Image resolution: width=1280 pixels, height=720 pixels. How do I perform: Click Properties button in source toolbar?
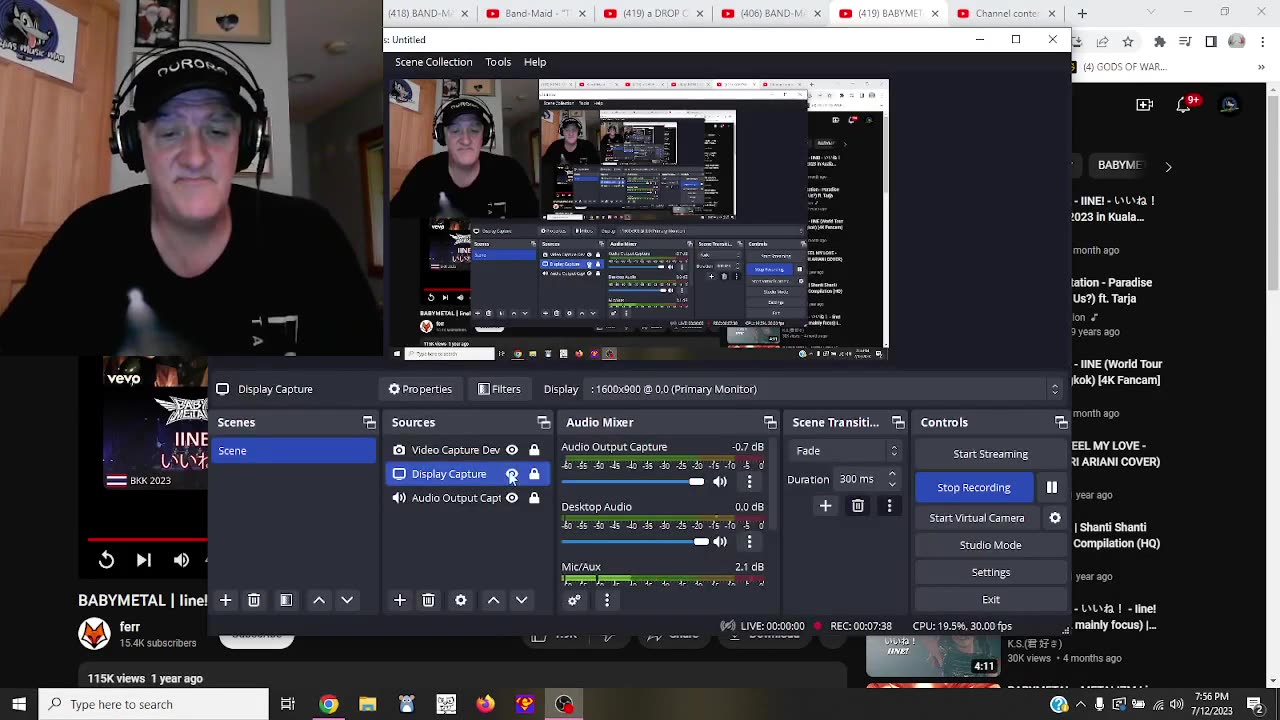[x=420, y=389]
